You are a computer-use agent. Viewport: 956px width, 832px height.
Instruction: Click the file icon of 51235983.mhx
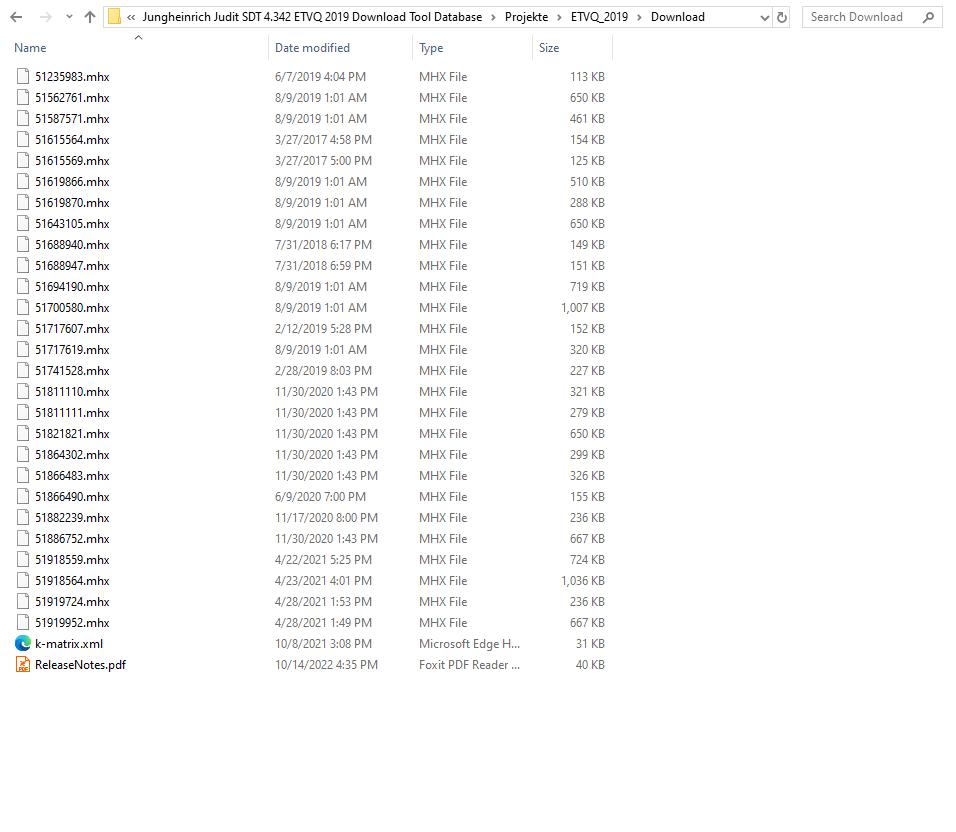pos(22,76)
